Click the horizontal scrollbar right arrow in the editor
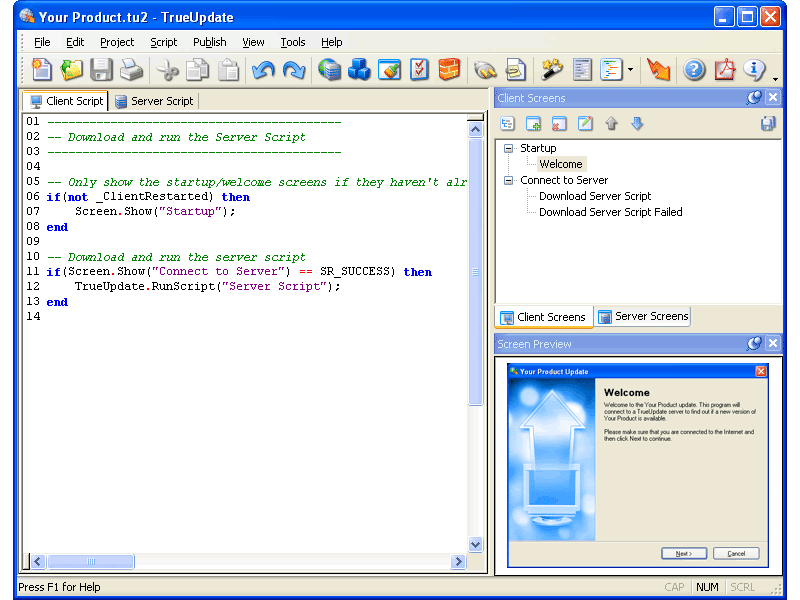This screenshot has height=600, width=800. [x=458, y=562]
